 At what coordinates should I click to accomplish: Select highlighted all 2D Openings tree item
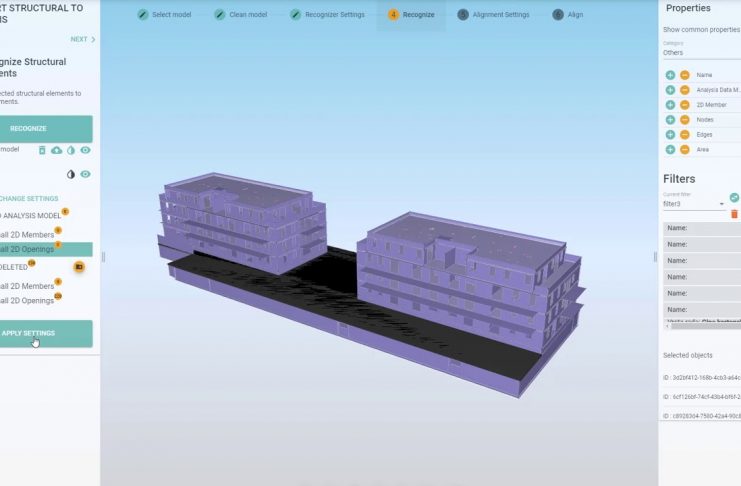pyautogui.click(x=28, y=249)
